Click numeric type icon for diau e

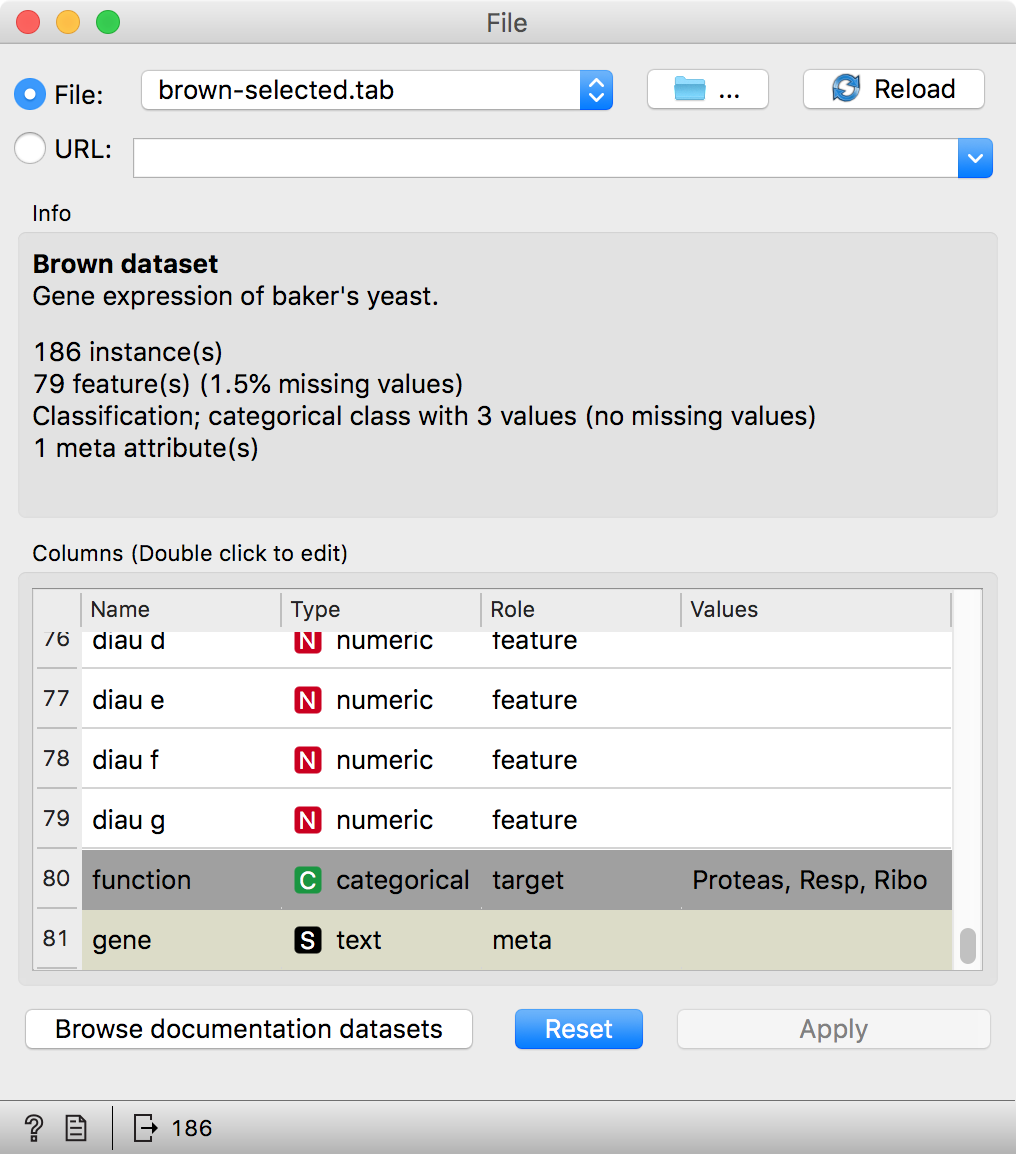tap(307, 700)
